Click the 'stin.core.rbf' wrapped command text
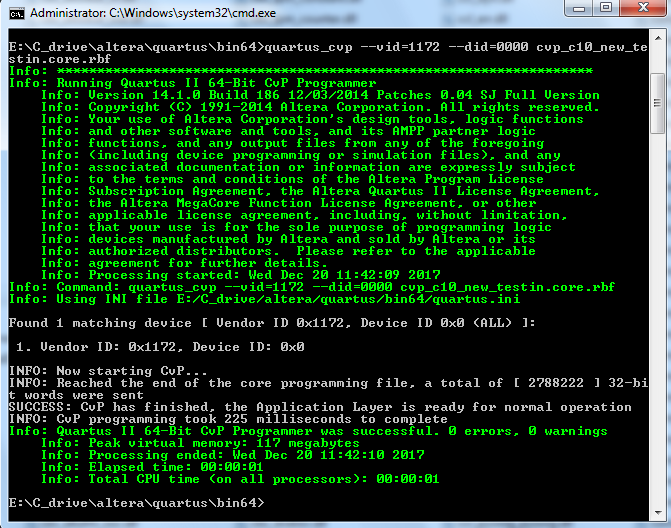The width and height of the screenshot is (671, 528). click(60, 59)
